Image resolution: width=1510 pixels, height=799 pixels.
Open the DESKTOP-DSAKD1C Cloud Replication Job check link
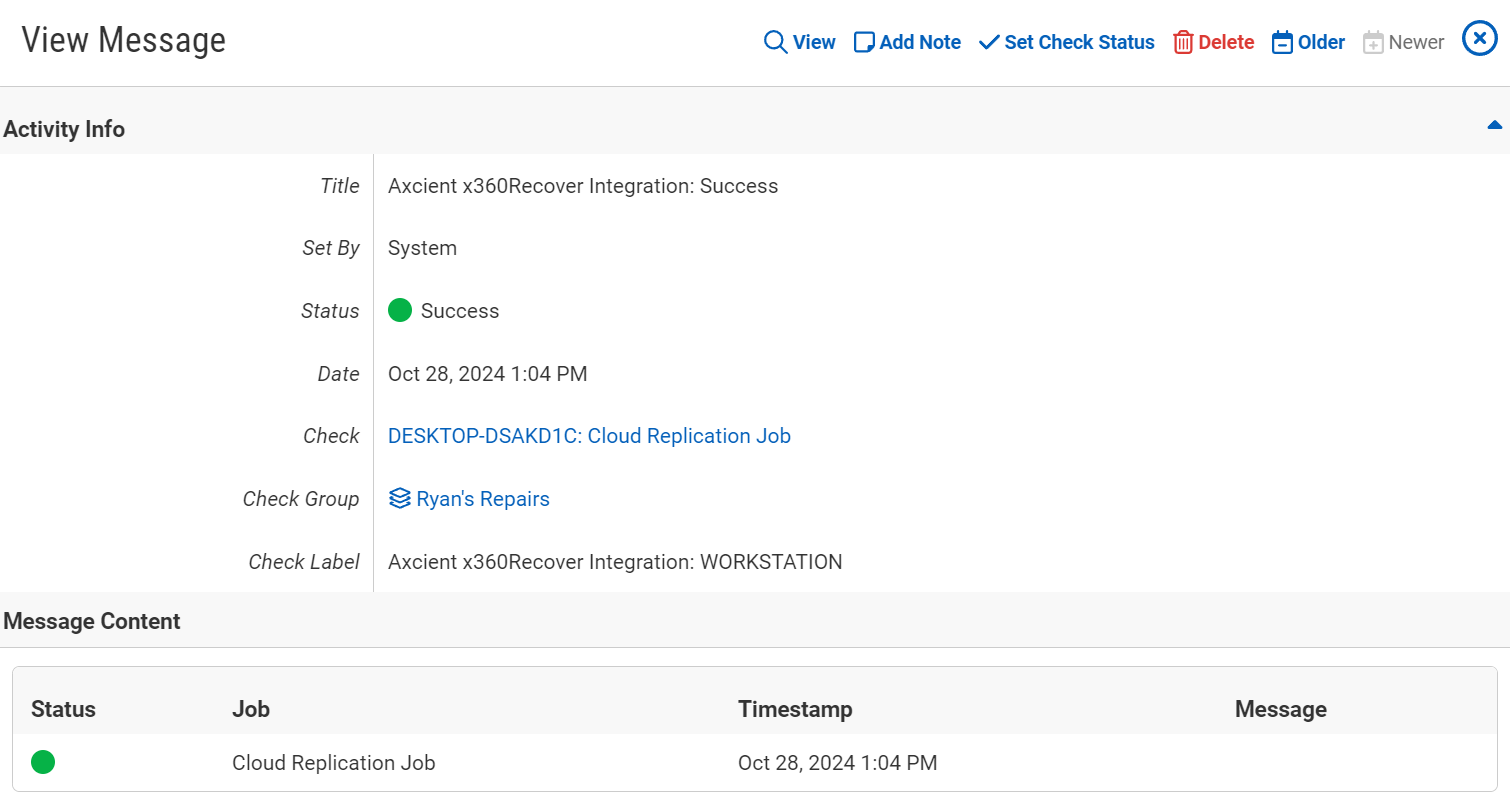(x=589, y=436)
